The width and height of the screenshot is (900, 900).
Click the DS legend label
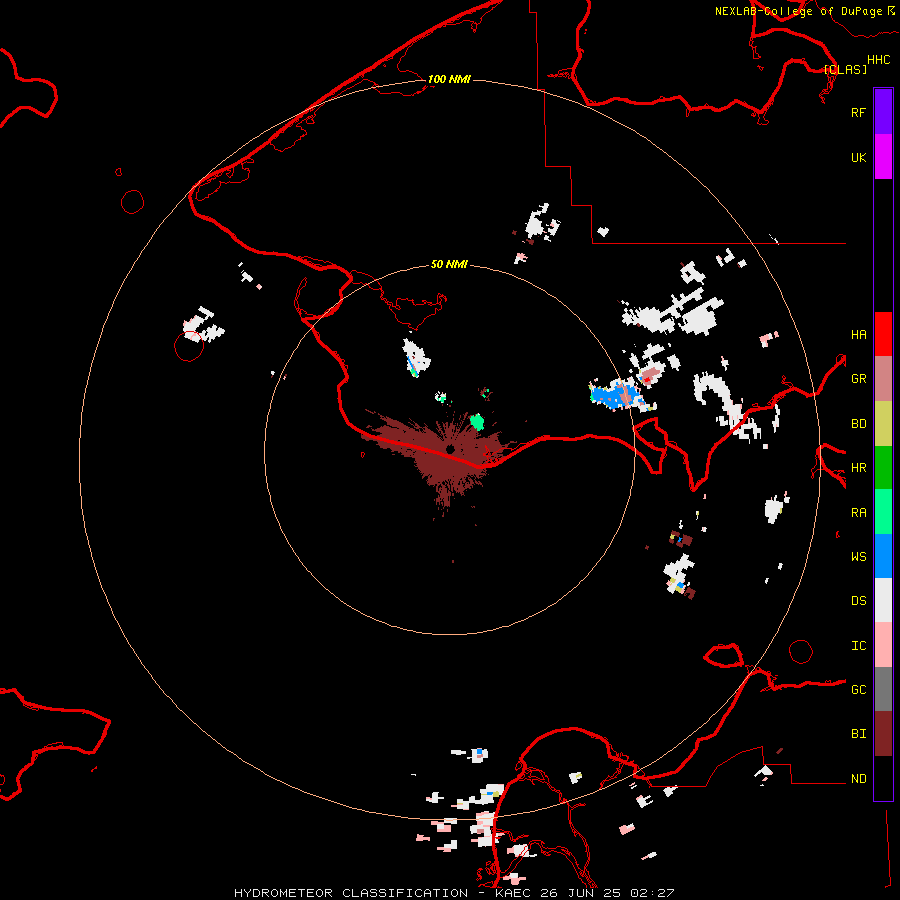click(x=858, y=601)
